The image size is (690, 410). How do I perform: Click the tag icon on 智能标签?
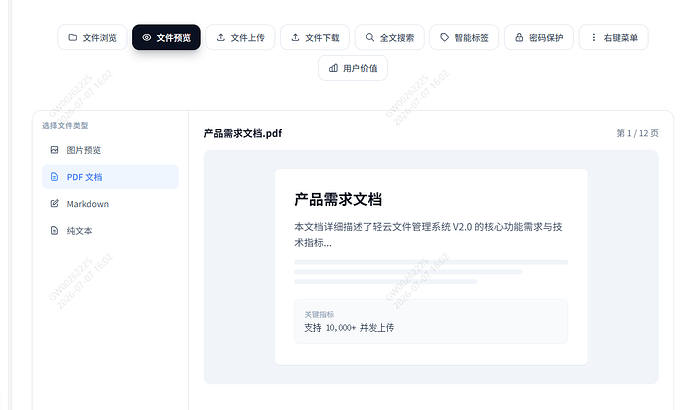tap(444, 37)
